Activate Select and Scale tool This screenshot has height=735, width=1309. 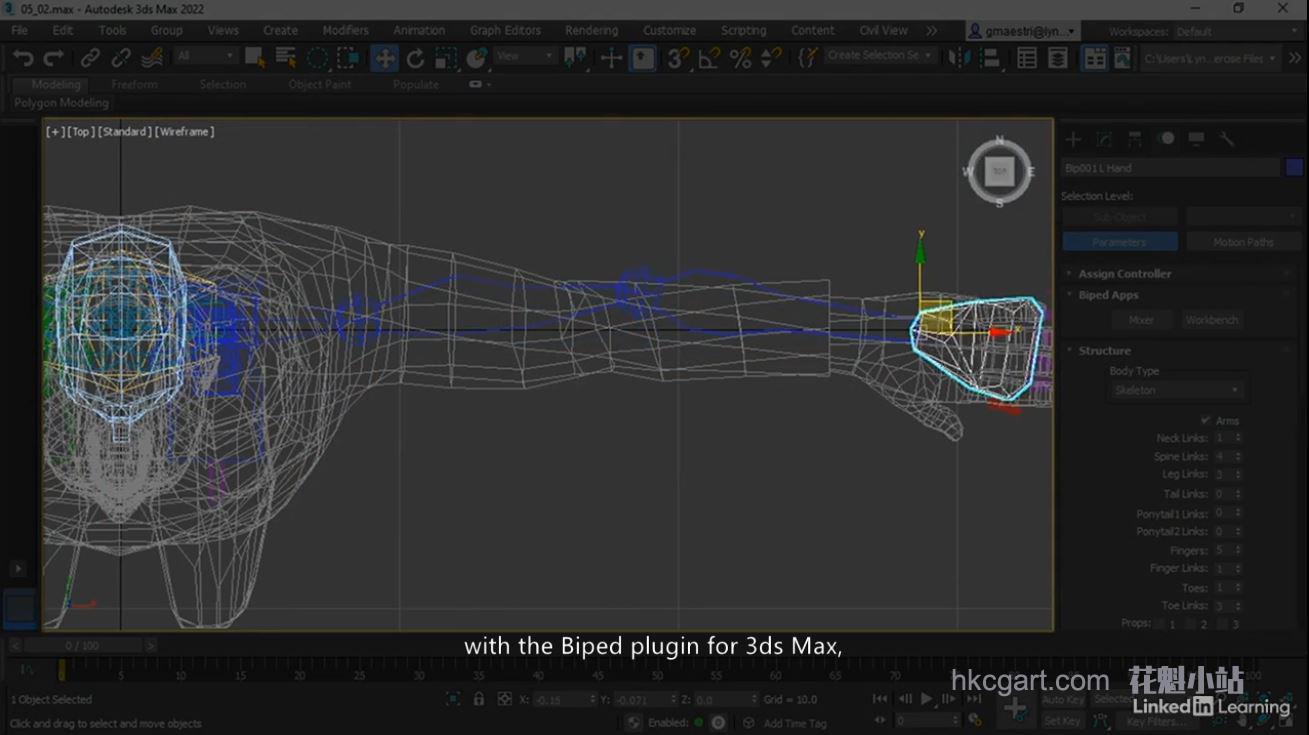click(x=446, y=58)
